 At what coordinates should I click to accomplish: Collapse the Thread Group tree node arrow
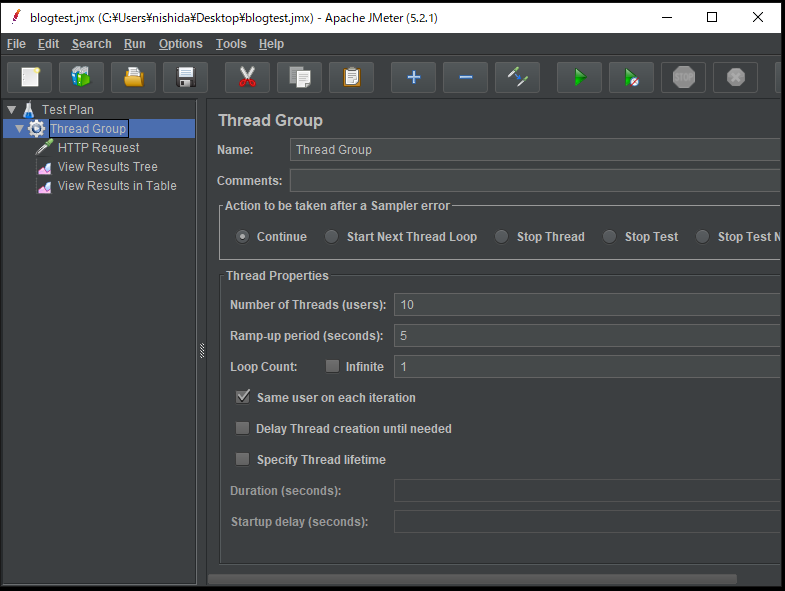pyautogui.click(x=20, y=129)
